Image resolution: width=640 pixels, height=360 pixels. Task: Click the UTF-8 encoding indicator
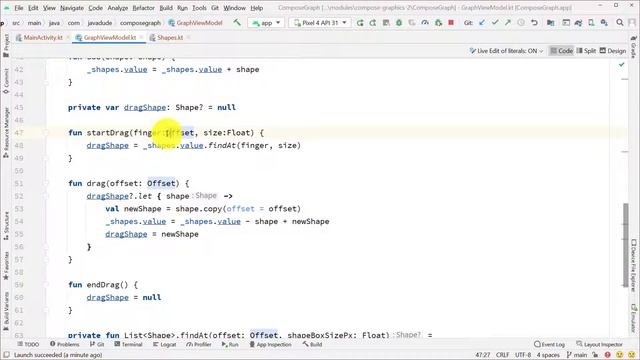523,355
